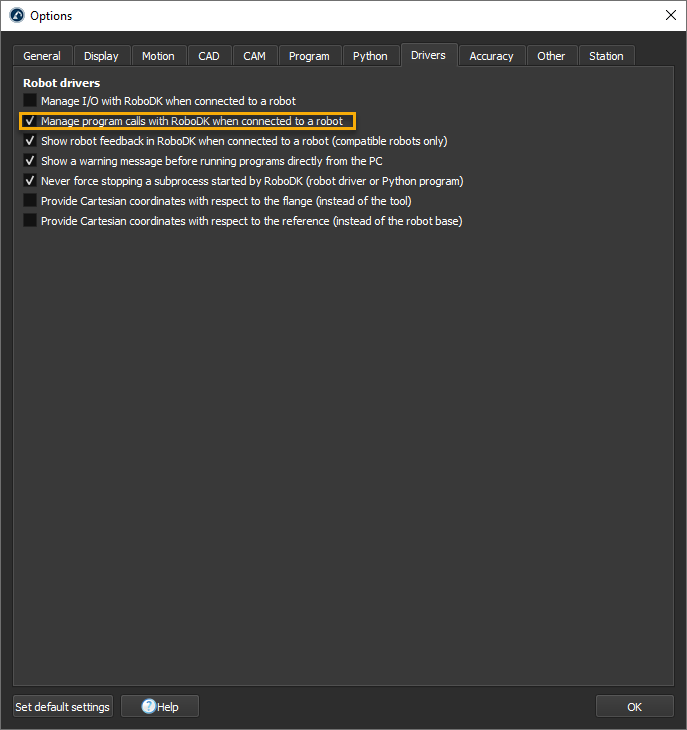Enable Manage I/O with RoboDK checkbox
687x730 pixels.
pos(30,101)
